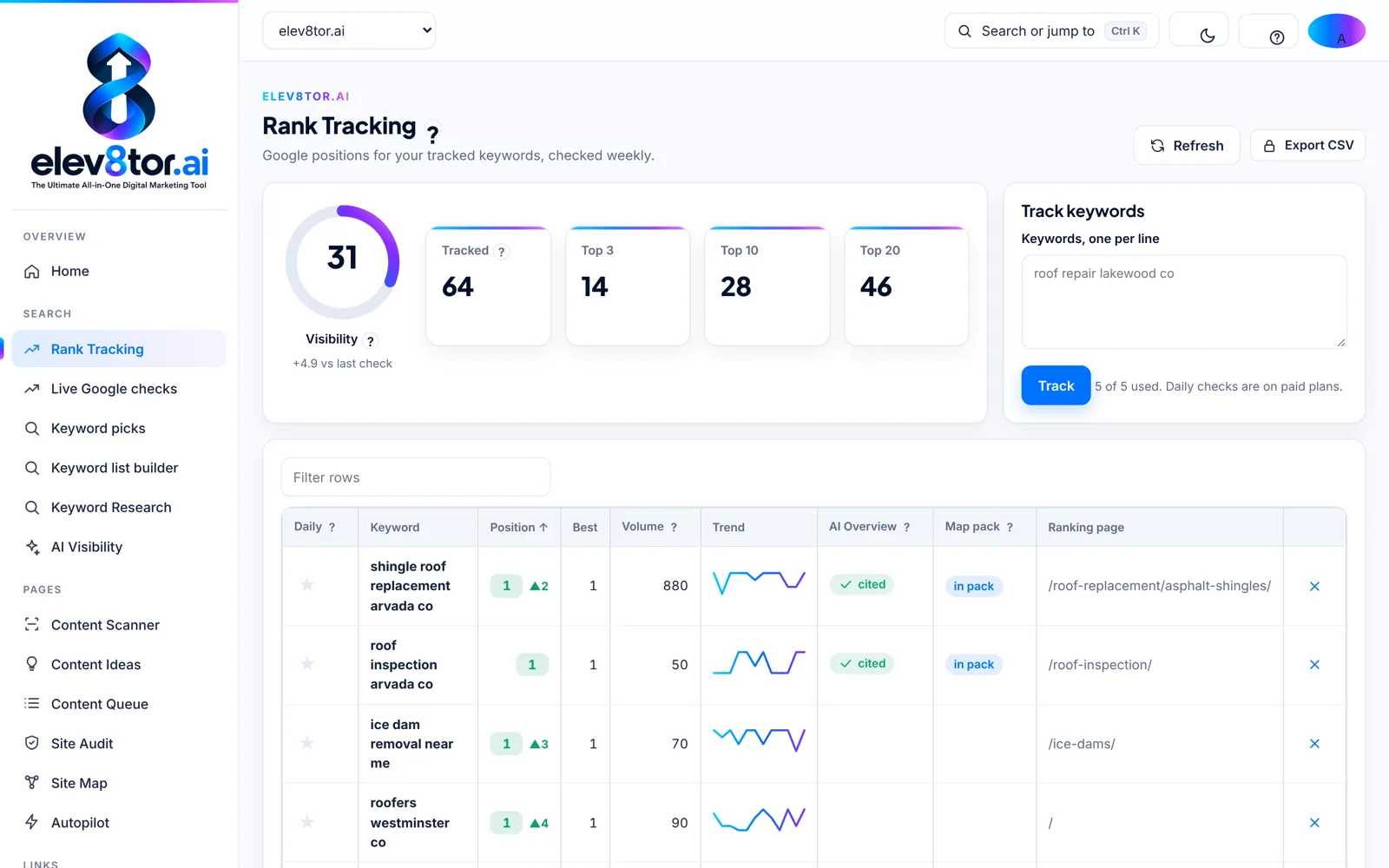Open Site Audit page
The width and height of the screenshot is (1389, 868).
[x=119, y=743]
